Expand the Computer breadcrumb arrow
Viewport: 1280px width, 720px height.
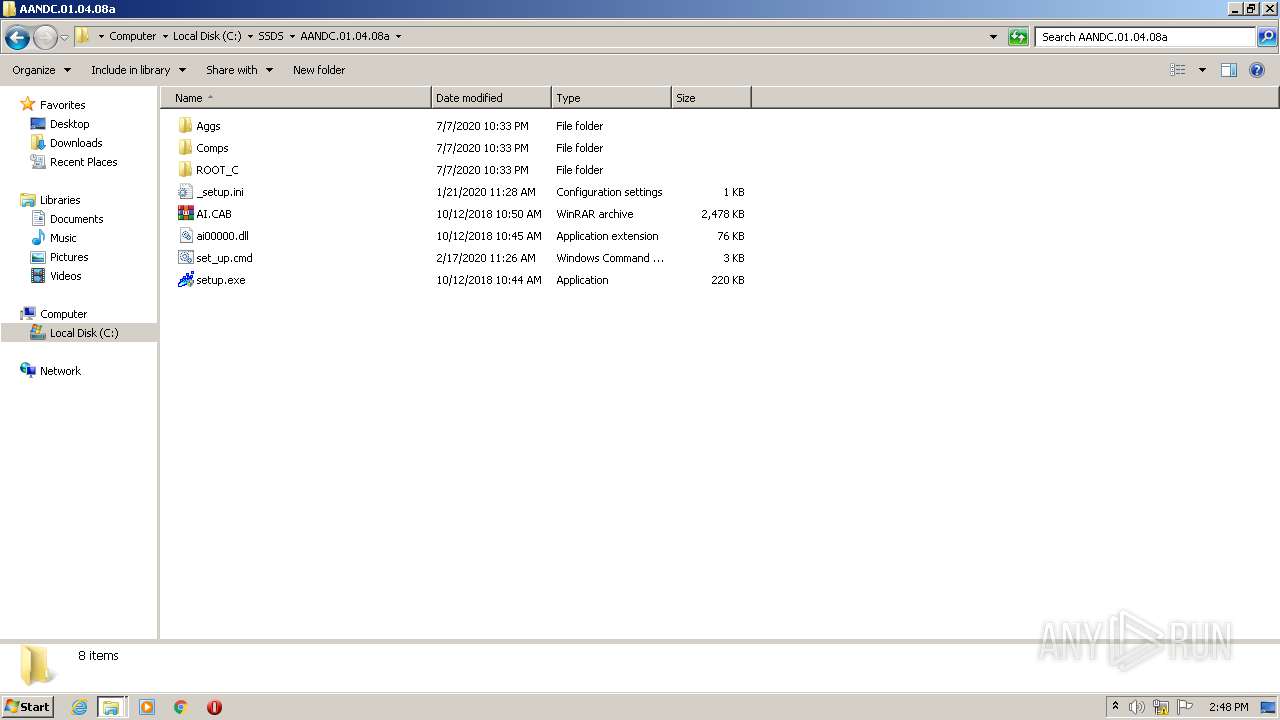pos(165,36)
